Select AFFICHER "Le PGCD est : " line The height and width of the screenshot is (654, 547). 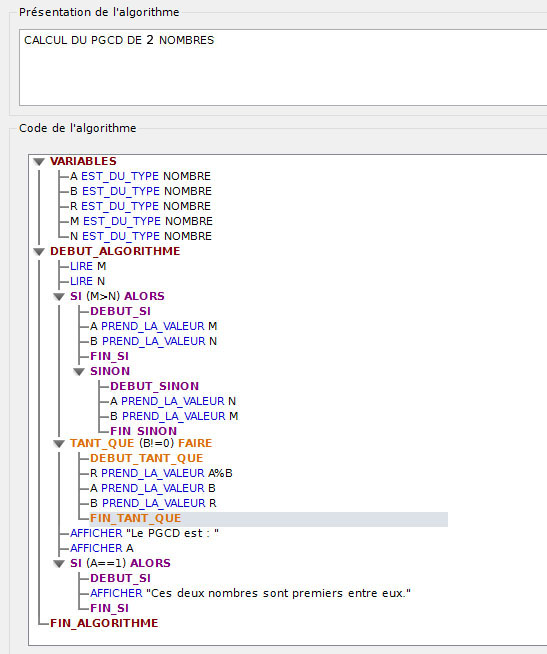pyautogui.click(x=144, y=533)
